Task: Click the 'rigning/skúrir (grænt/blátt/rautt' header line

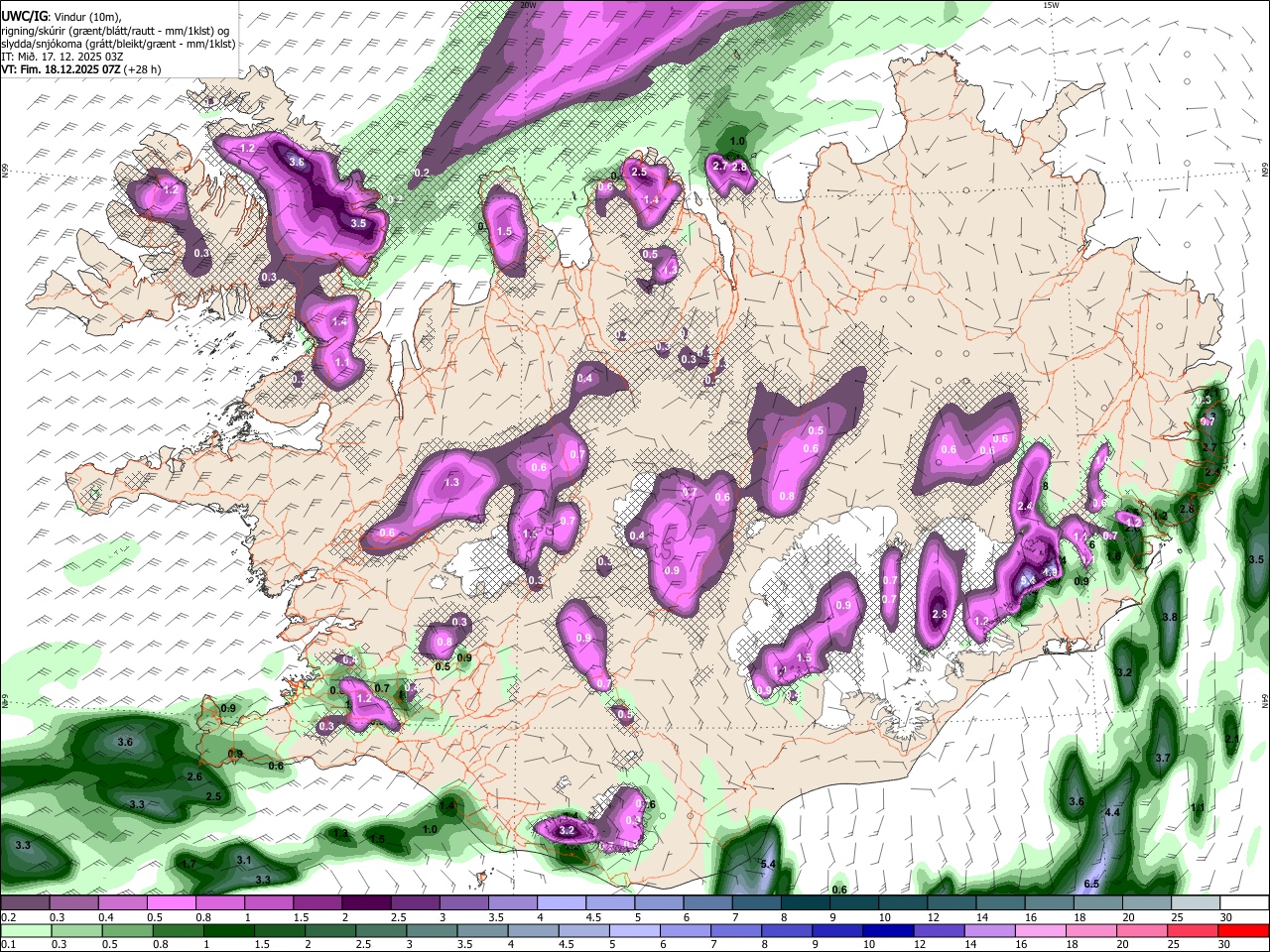Action: point(117,30)
